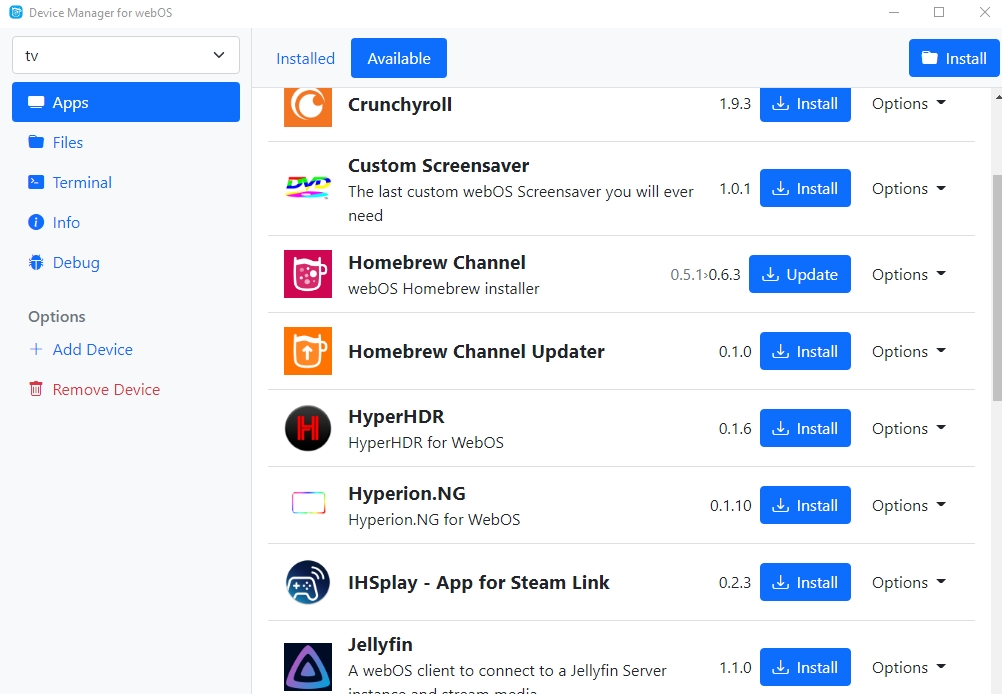Image resolution: width=1002 pixels, height=694 pixels.
Task: Open the Terminal section in sidebar
Action: pyautogui.click(x=82, y=182)
